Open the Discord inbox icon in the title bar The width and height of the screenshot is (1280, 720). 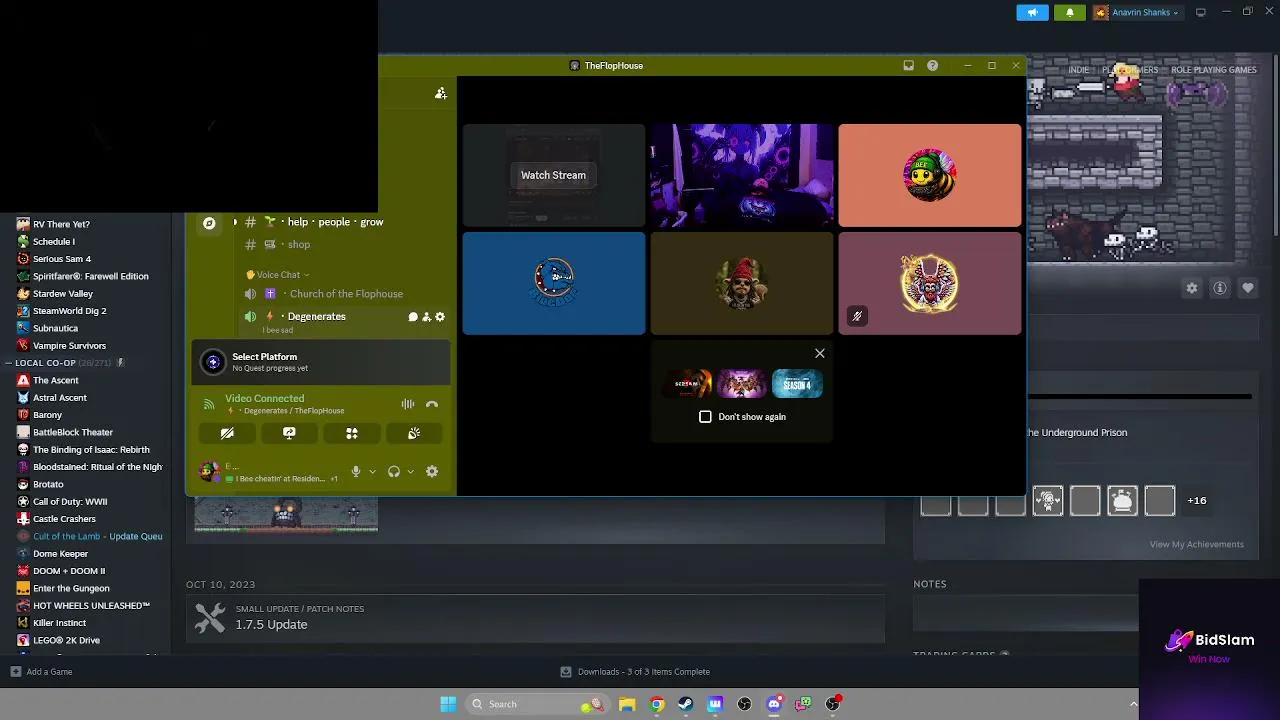[908, 65]
